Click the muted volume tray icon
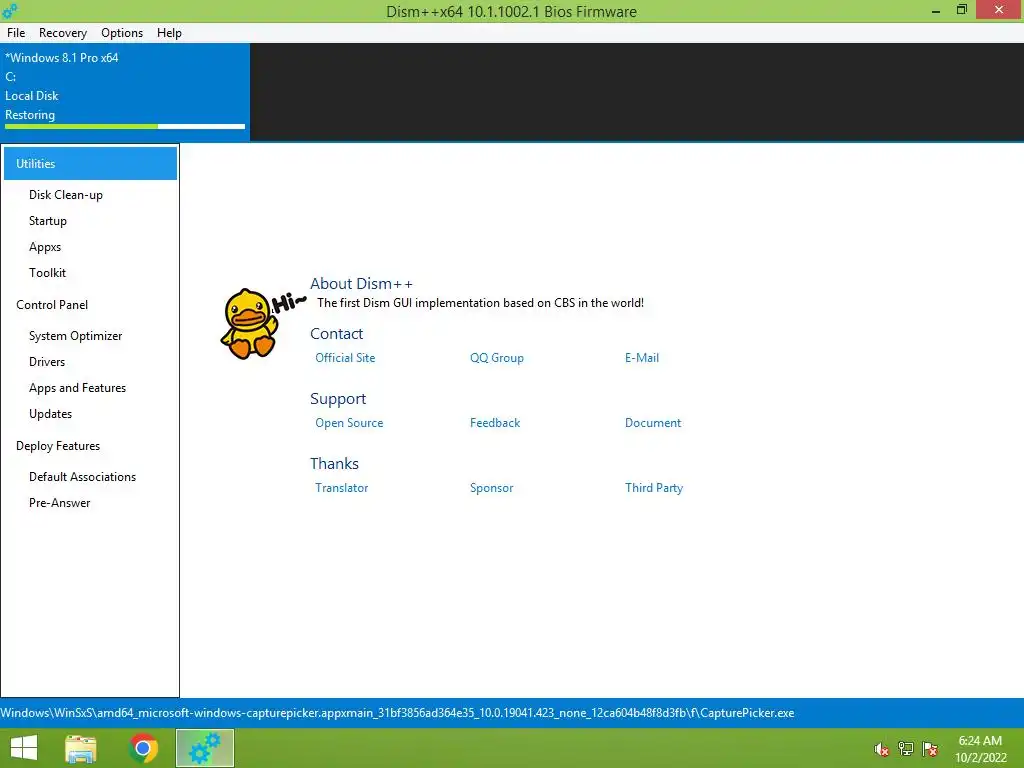Viewport: 1024px width, 768px height. [881, 749]
